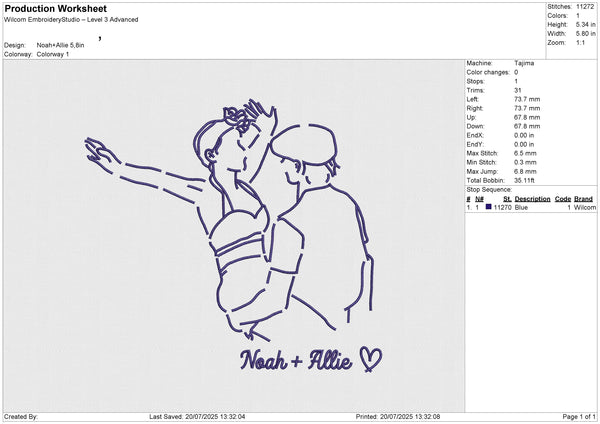Click the Total Bobbin value 35.11ft

[x=525, y=180]
